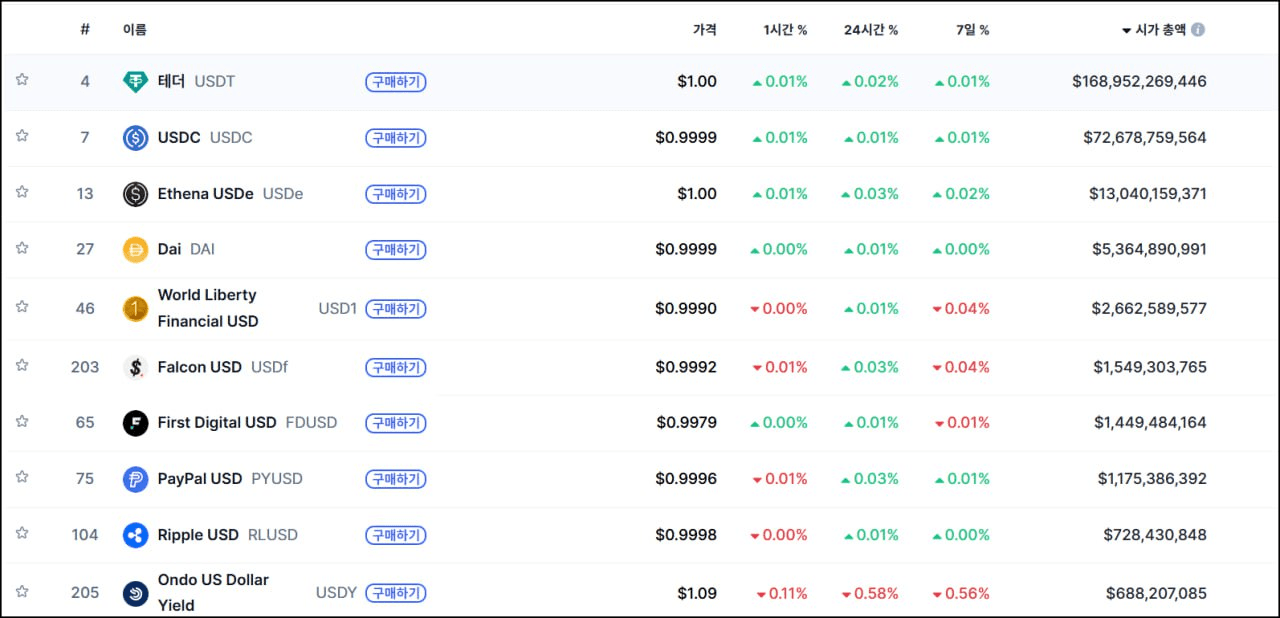Open the First Digital USD link

click(217, 422)
